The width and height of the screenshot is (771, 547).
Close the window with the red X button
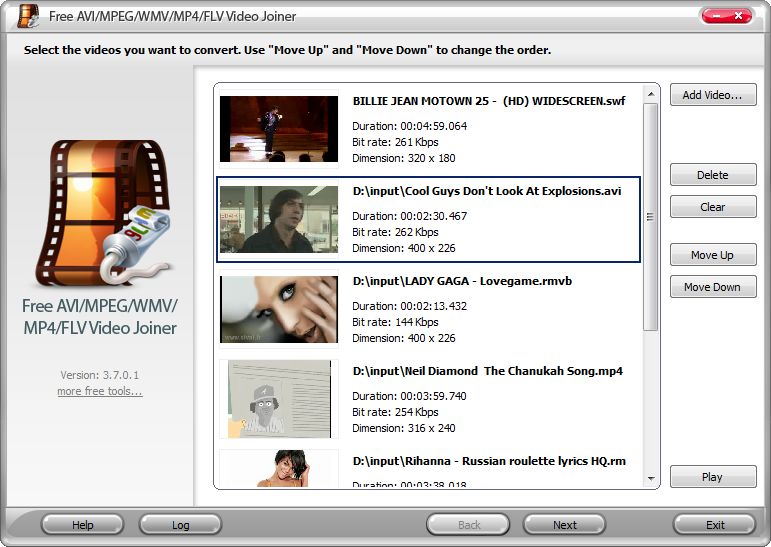click(x=739, y=16)
